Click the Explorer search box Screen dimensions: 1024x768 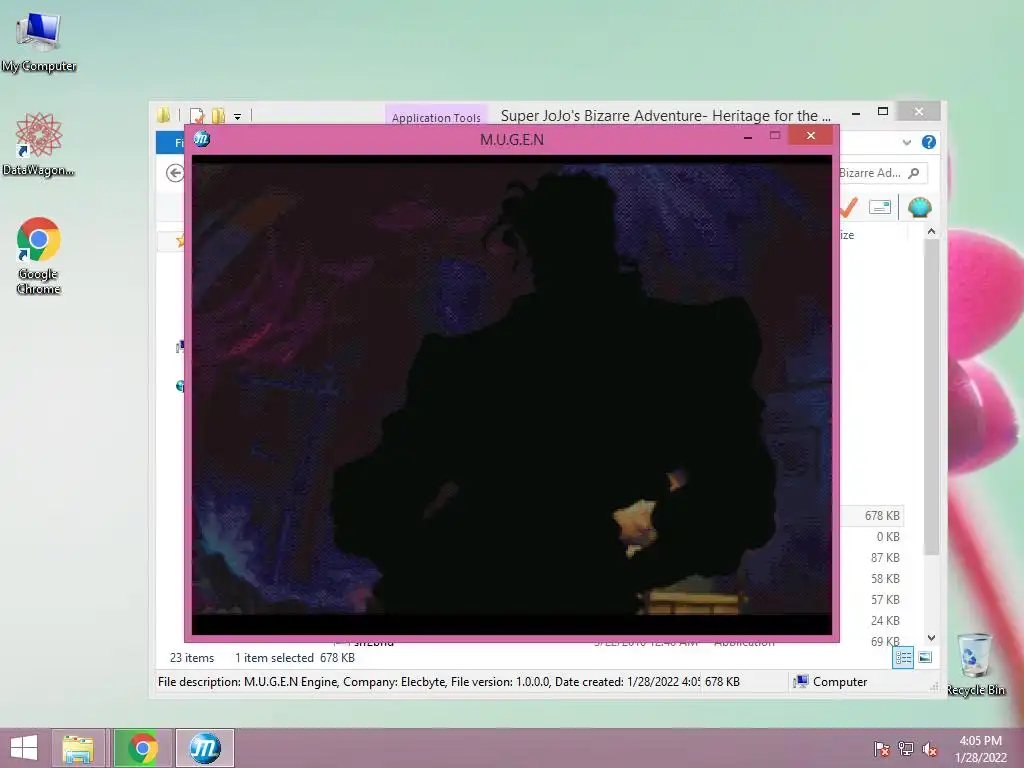[x=883, y=173]
